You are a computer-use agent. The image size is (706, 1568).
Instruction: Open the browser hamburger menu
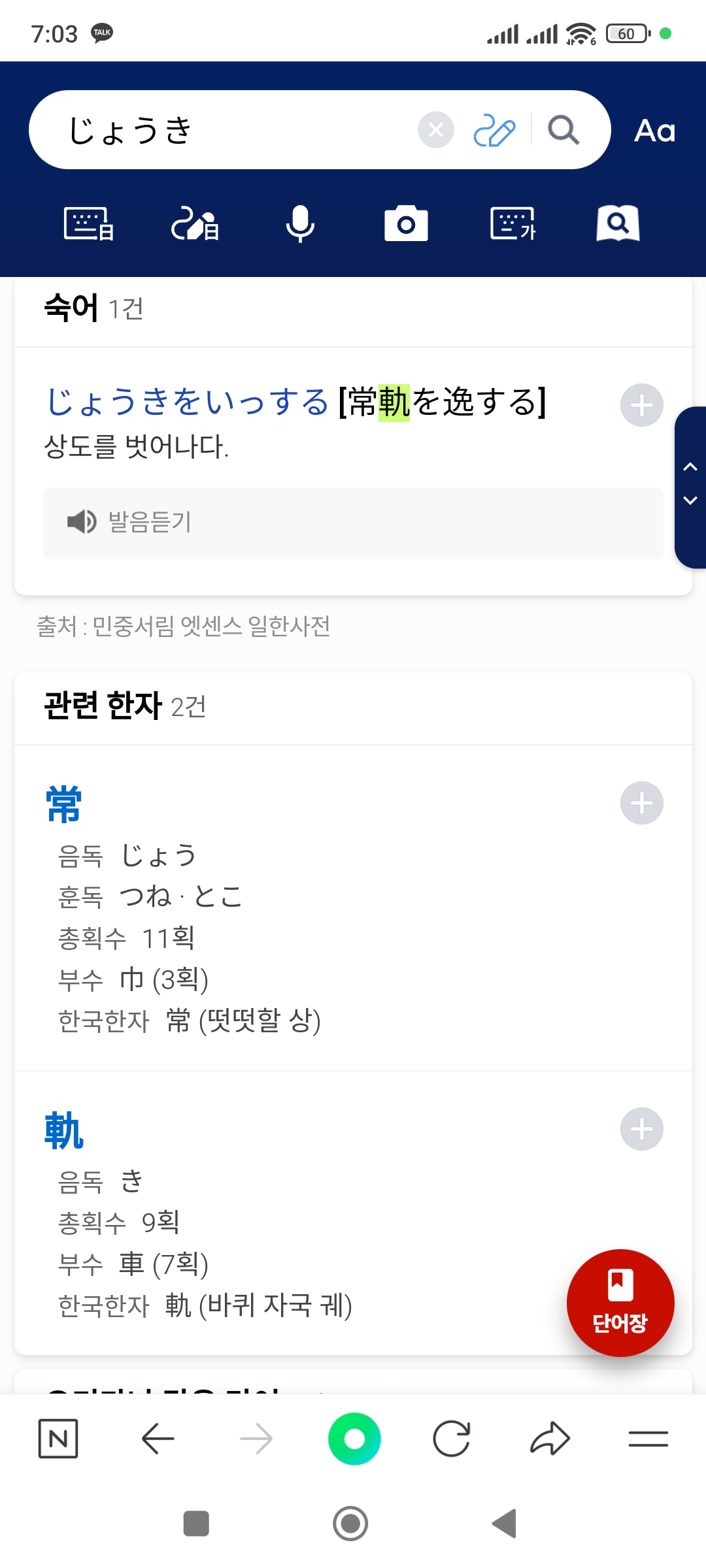click(648, 1439)
